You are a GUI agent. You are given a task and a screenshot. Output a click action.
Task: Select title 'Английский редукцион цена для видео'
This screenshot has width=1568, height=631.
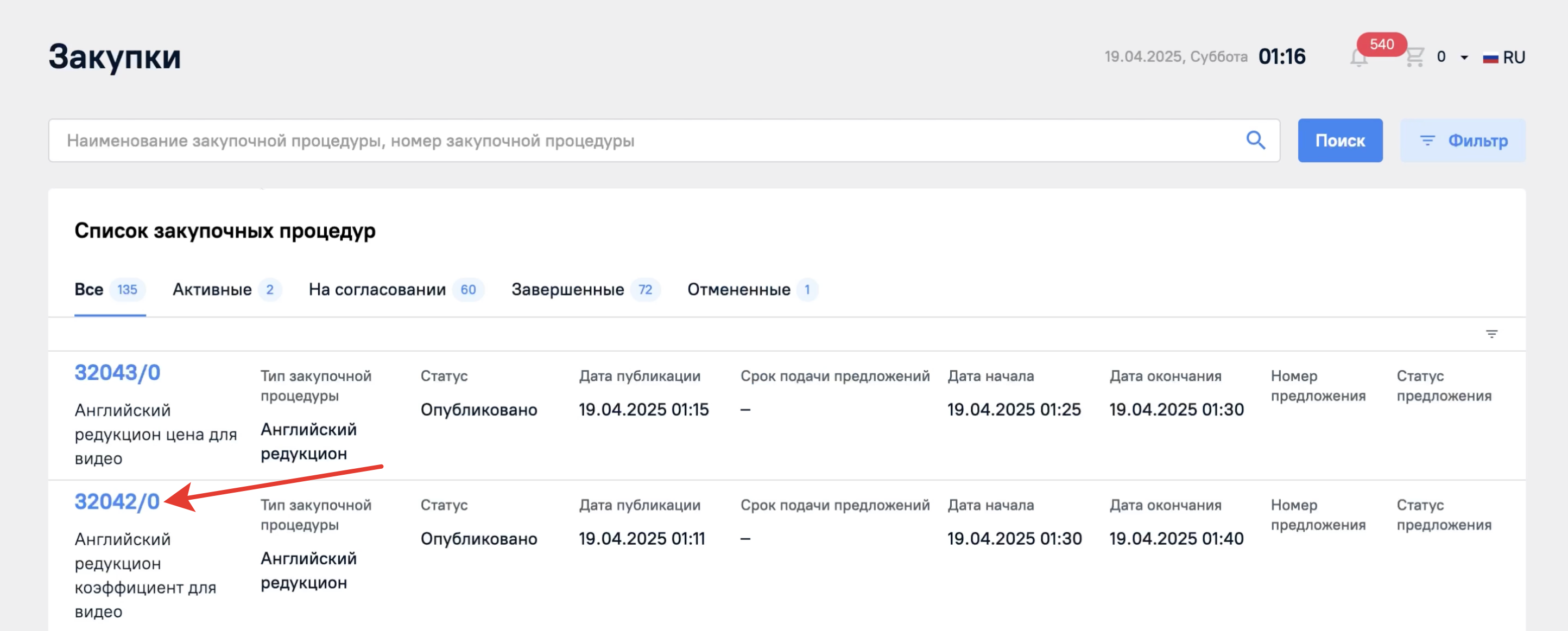[155, 435]
